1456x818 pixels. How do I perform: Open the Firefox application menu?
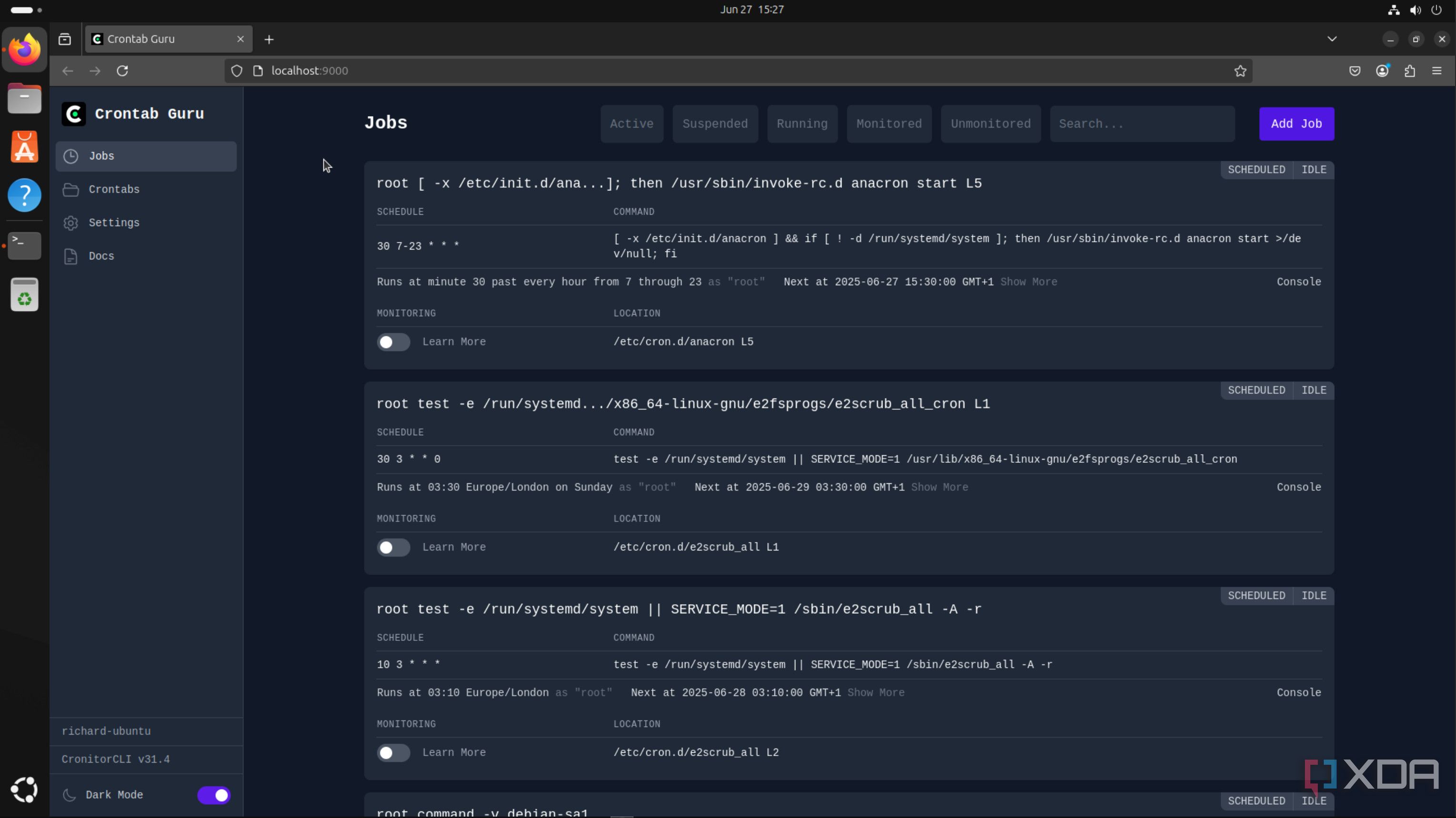tap(1437, 70)
